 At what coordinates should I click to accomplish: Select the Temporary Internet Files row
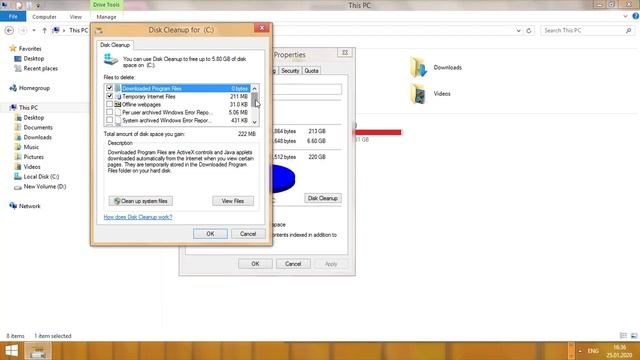pos(178,96)
